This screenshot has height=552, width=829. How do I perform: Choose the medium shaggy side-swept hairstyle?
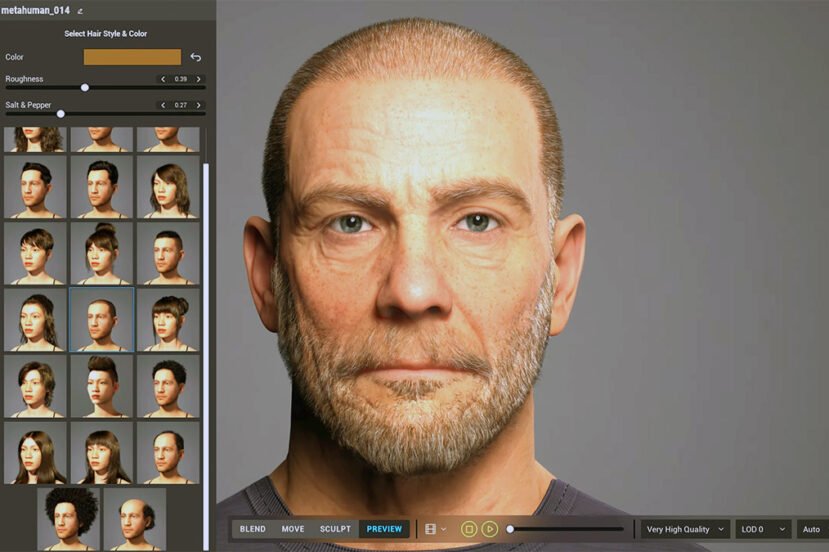tap(35, 387)
